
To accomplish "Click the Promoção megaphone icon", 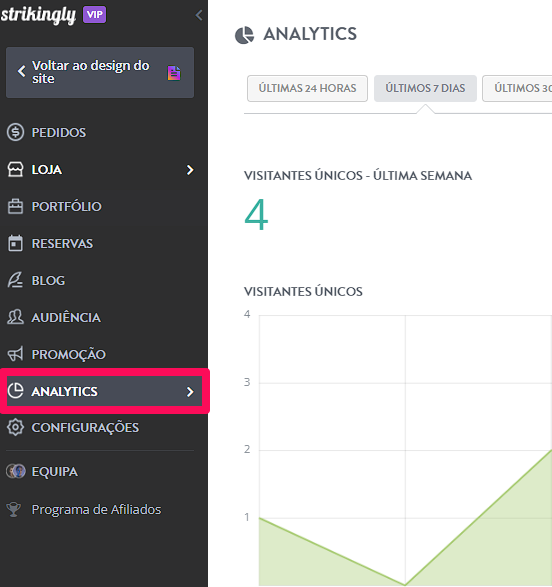I will tap(15, 354).
